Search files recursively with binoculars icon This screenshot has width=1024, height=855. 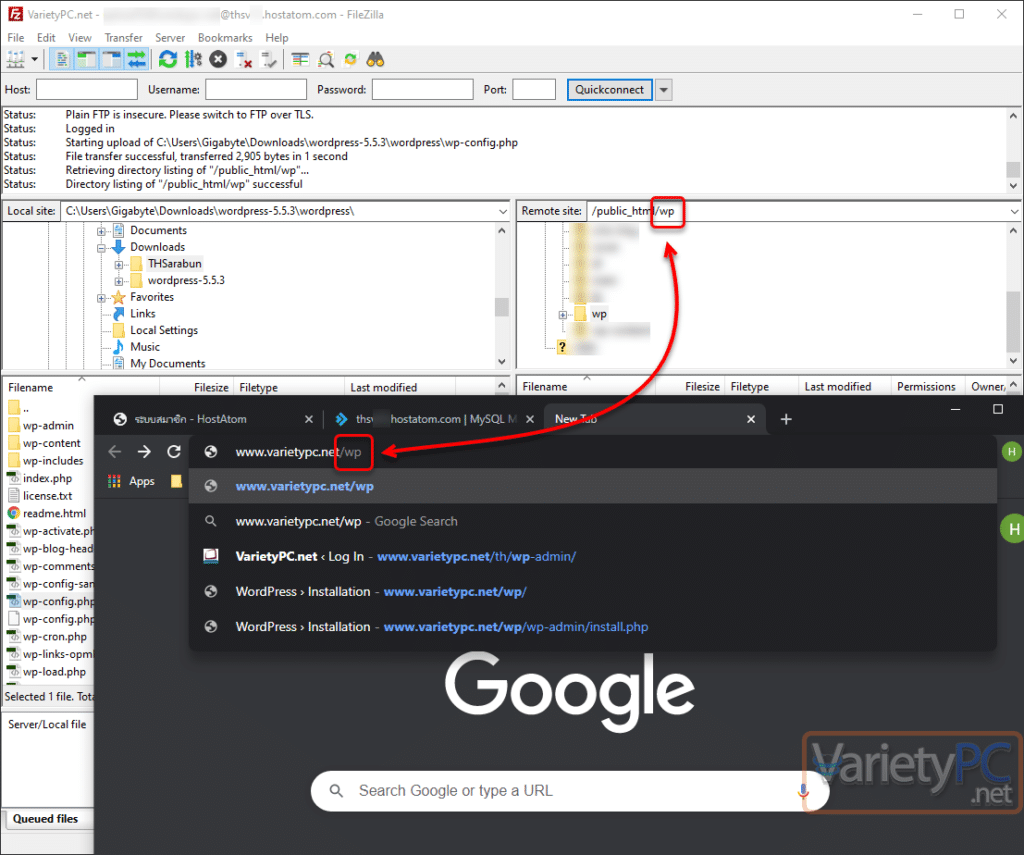376,60
